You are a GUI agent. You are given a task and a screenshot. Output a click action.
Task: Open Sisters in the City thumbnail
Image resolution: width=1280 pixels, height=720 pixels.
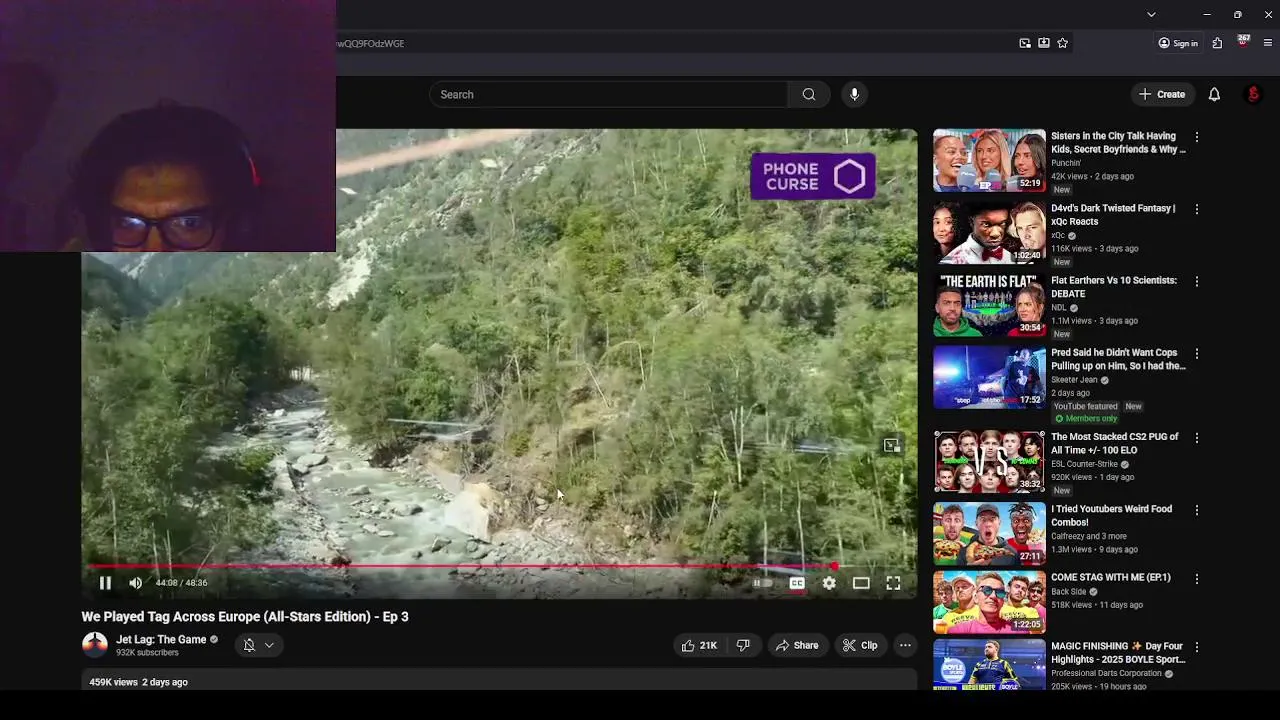[x=989, y=160]
